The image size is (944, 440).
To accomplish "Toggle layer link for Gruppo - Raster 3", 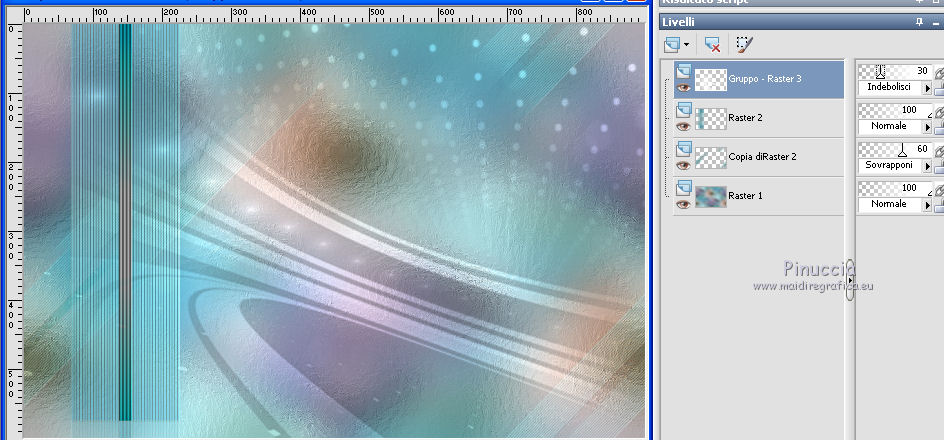I will (x=939, y=73).
